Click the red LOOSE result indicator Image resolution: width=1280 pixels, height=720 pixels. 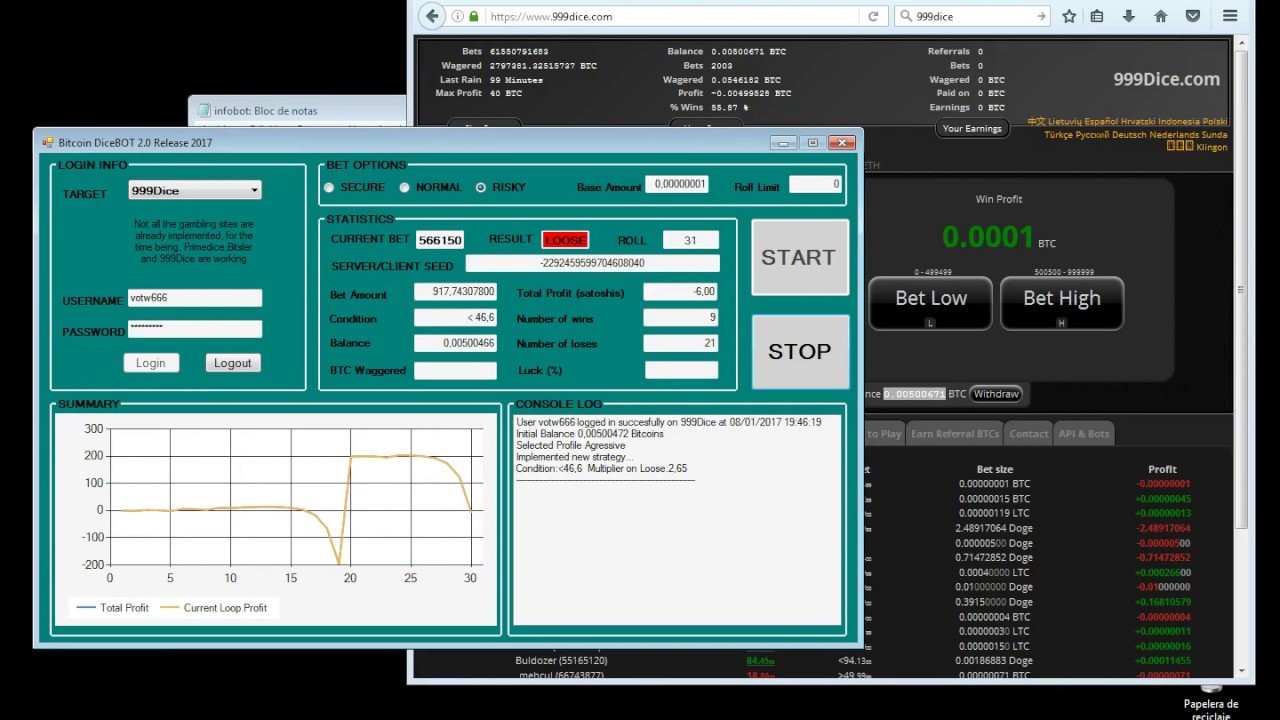point(565,240)
